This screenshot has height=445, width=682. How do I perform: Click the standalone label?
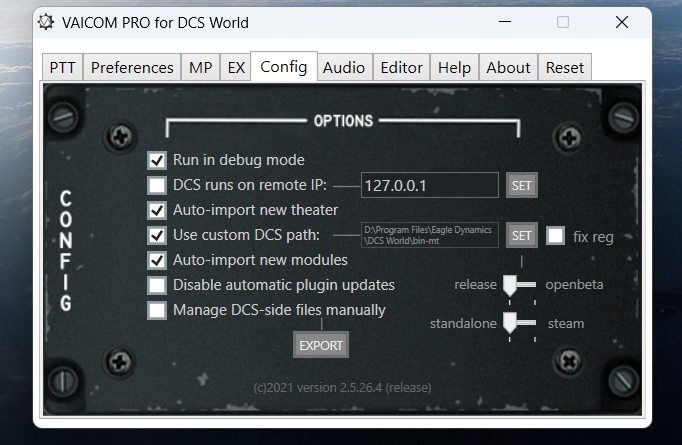click(x=463, y=324)
